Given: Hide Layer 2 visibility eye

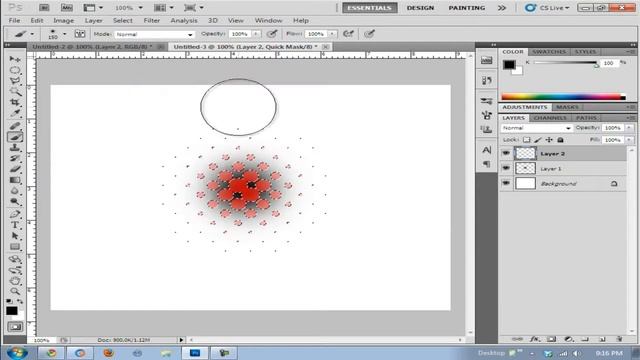Looking at the screenshot, I should click(506, 153).
